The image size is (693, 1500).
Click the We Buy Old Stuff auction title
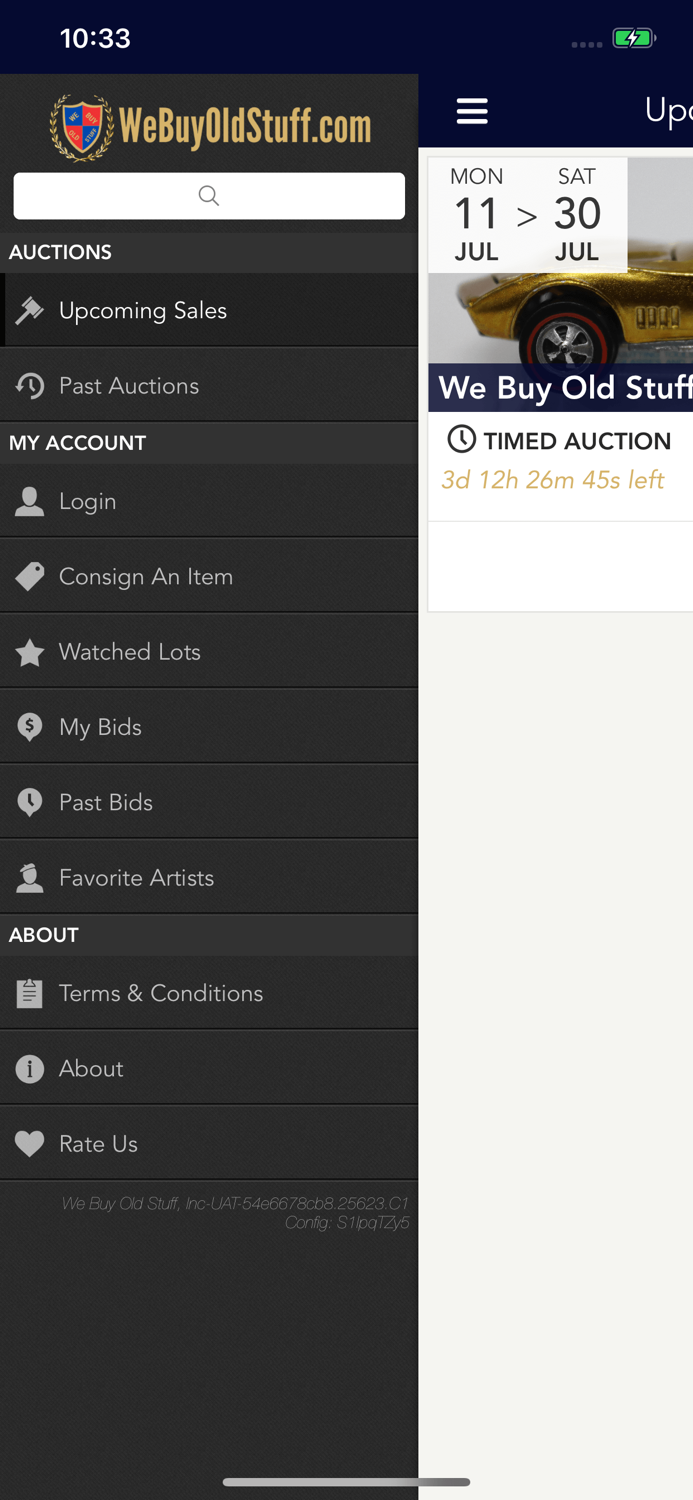565,388
